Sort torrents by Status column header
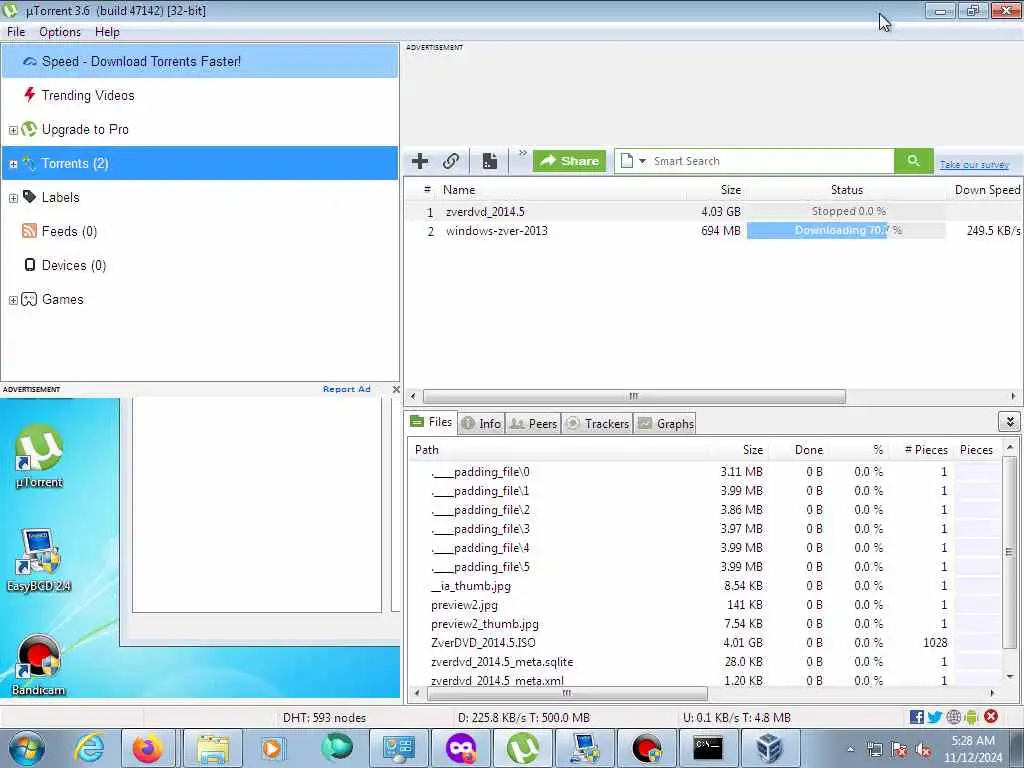 [846, 190]
